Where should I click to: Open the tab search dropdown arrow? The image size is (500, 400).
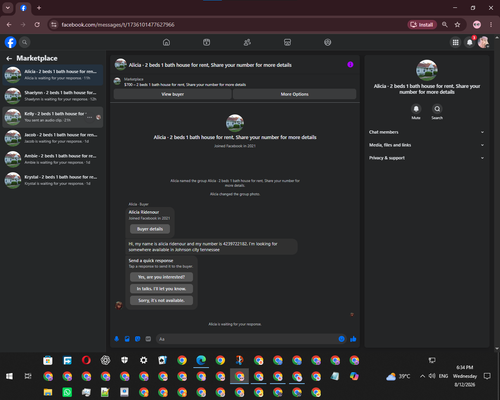(x=8, y=8)
